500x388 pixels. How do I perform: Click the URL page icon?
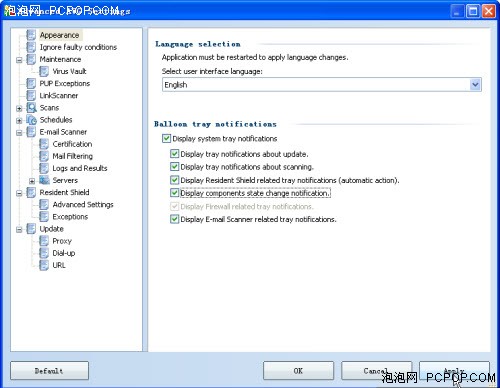[44, 265]
